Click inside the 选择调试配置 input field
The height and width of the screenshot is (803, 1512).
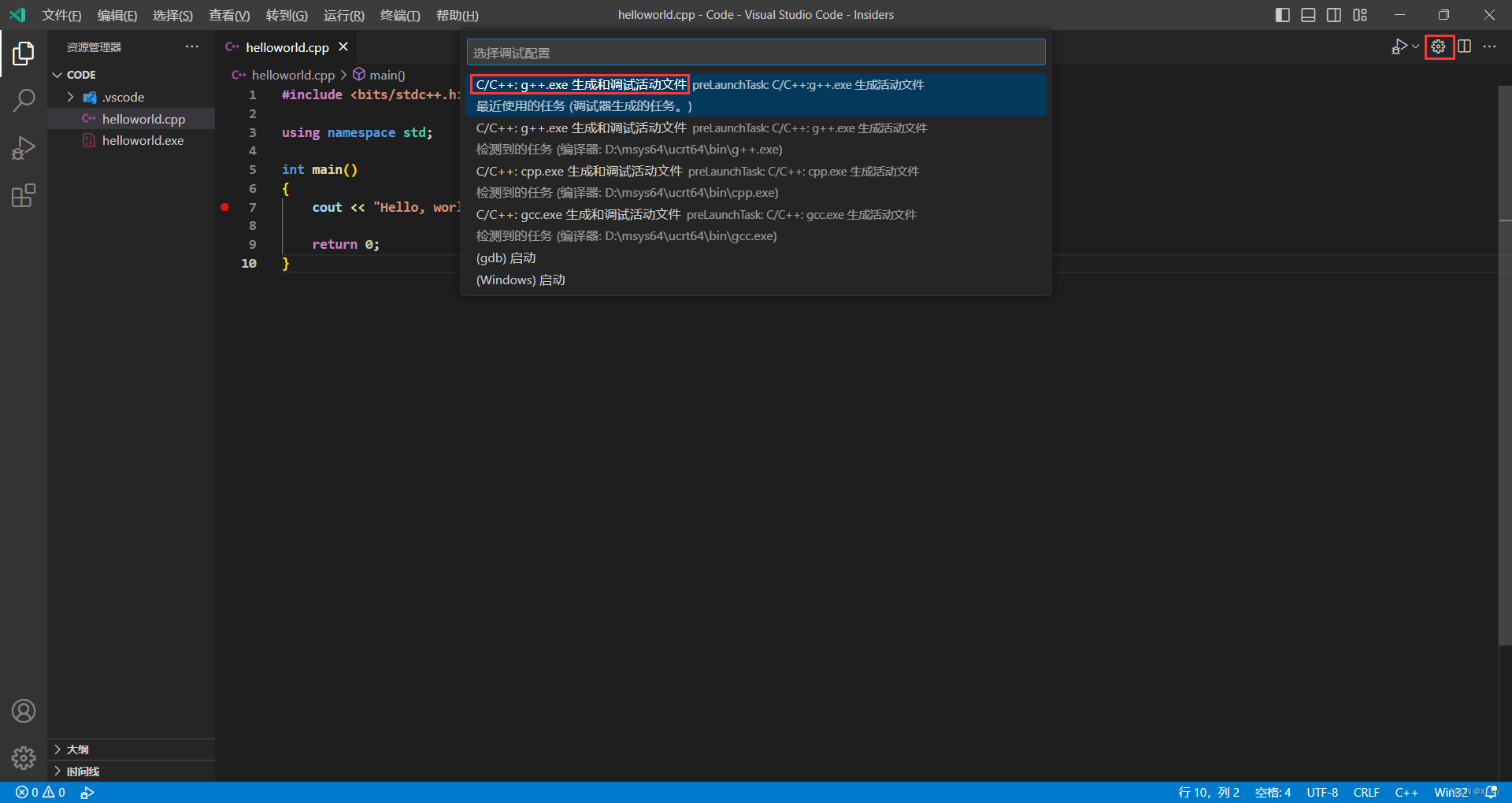[x=756, y=52]
